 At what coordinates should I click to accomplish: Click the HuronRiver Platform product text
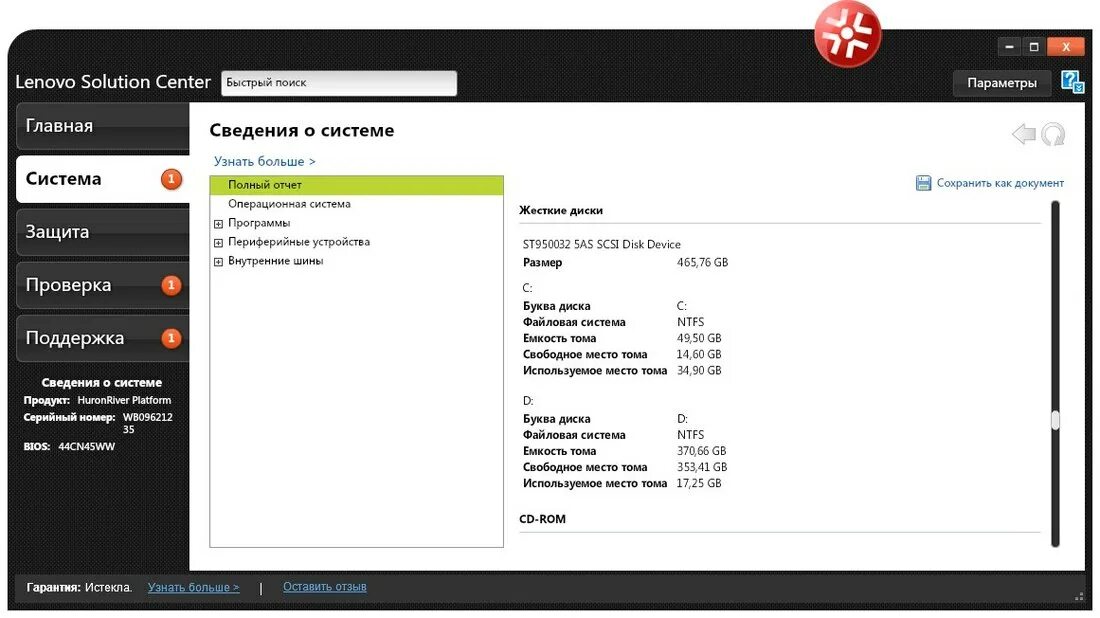[124, 401]
